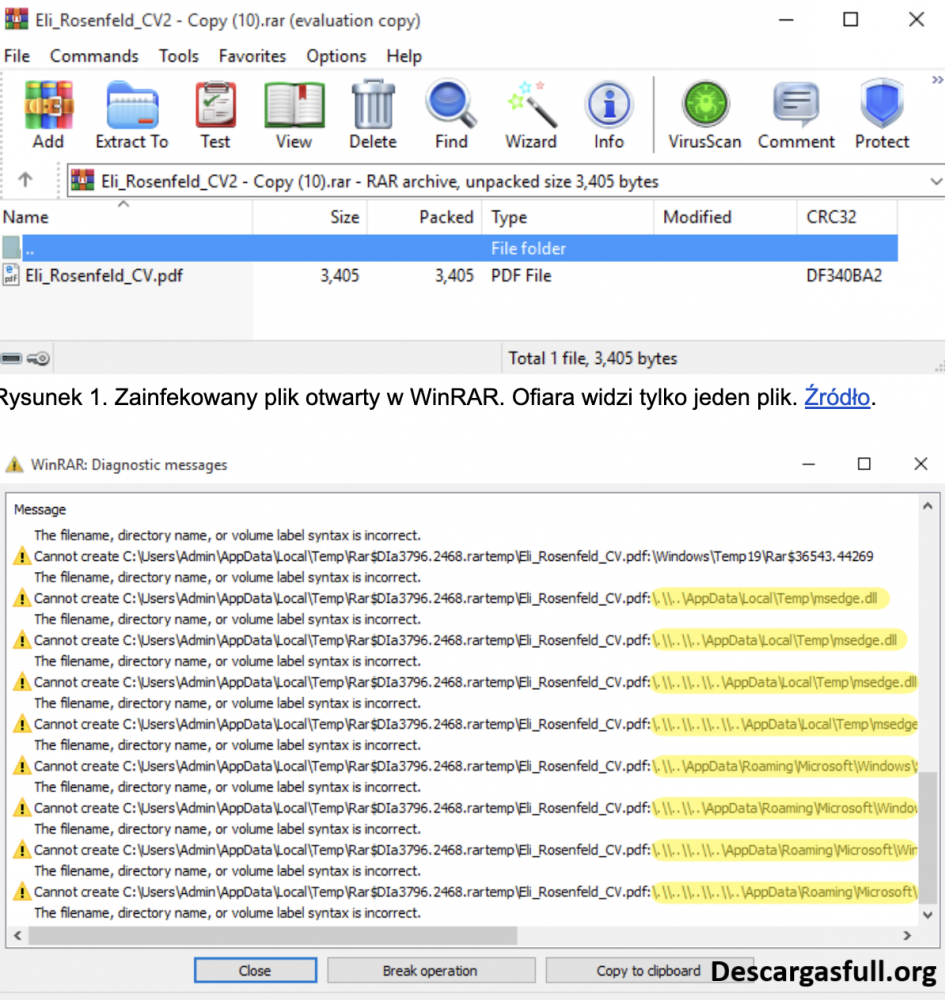
Task: Expand the archive path dropdown
Action: pos(935,182)
